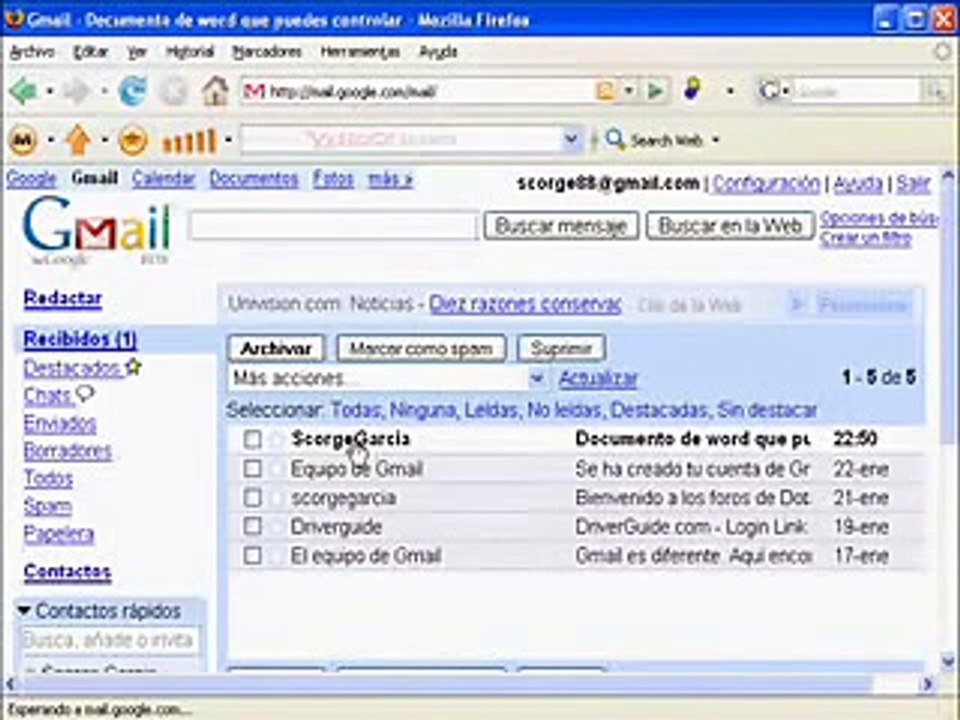This screenshot has width=960, height=720.
Task: Open the Marcadores menu
Action: 267,52
